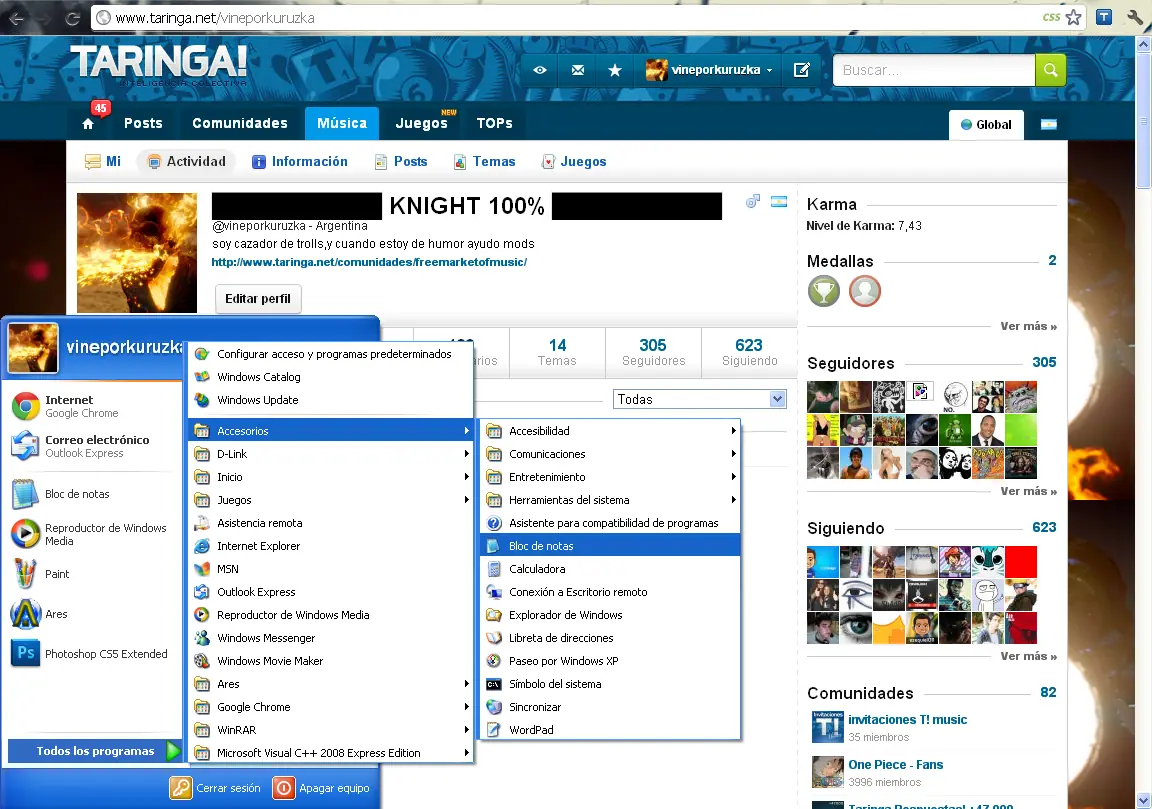This screenshot has width=1152, height=809.
Task: Select the Música navigation tab
Action: point(342,123)
